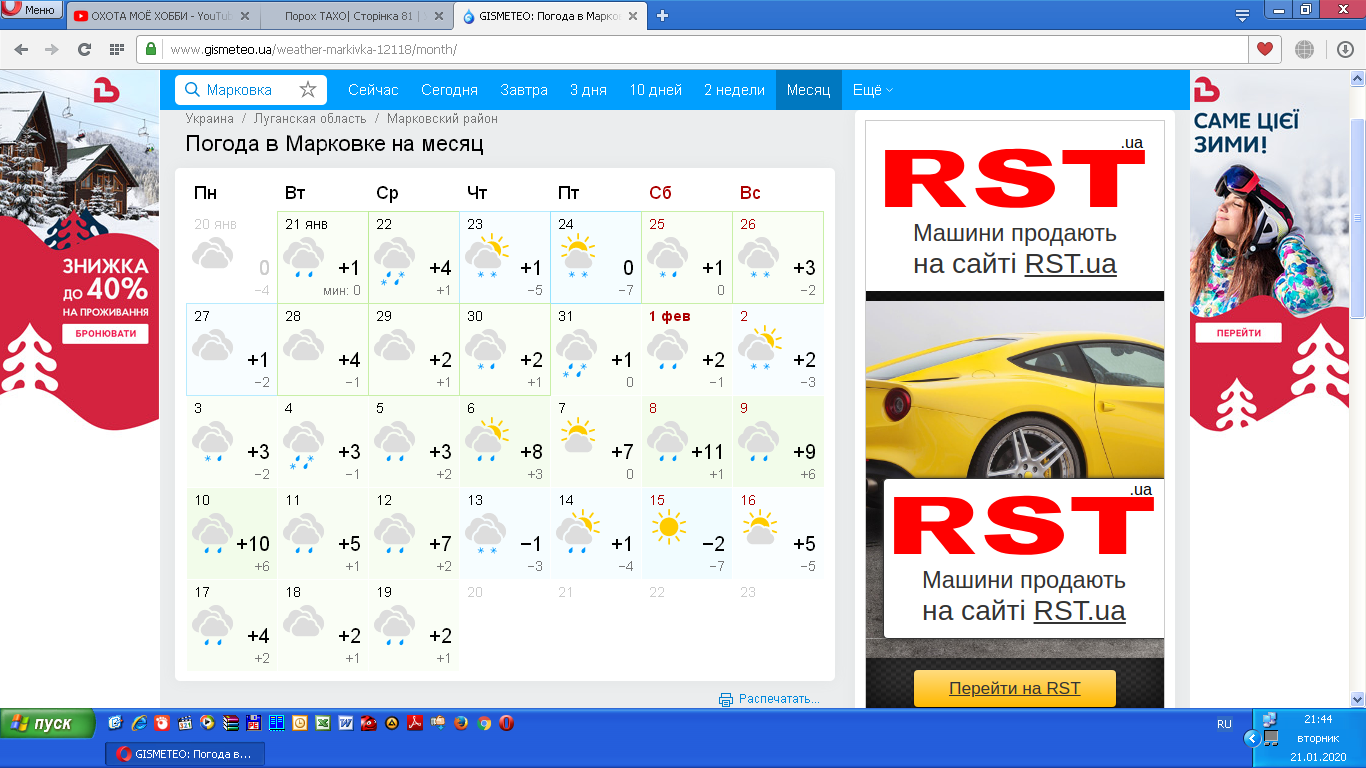Switch to ОХОТА МОЁ ХОББИ YouTube tab
This screenshot has height=768, width=1366.
coord(162,16)
